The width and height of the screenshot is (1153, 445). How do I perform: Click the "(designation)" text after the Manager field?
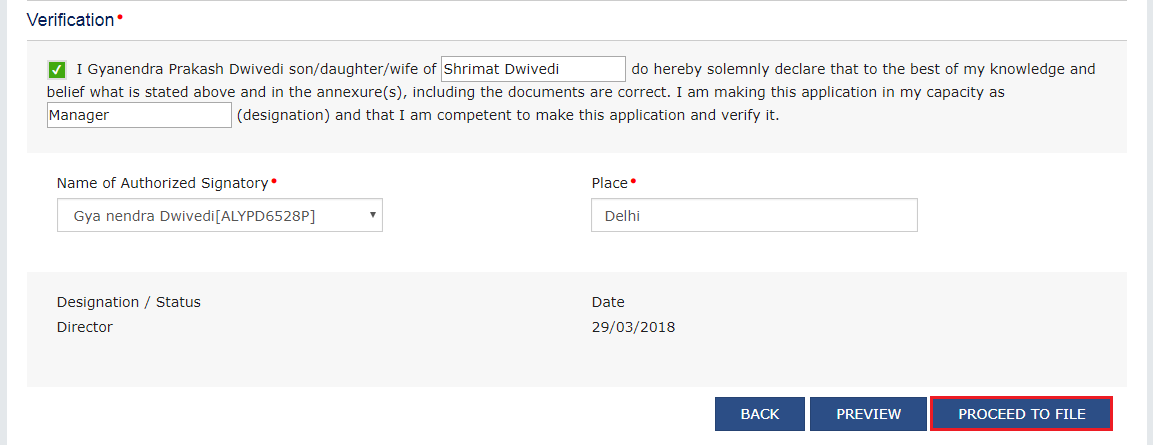click(283, 115)
